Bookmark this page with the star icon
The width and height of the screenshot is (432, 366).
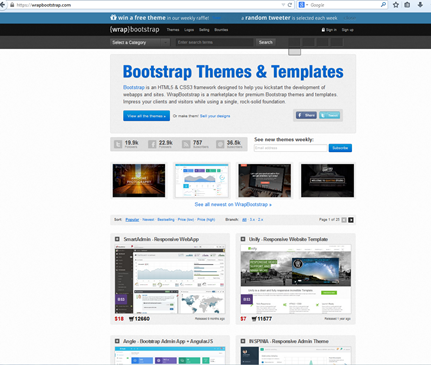pyautogui.click(x=396, y=5)
